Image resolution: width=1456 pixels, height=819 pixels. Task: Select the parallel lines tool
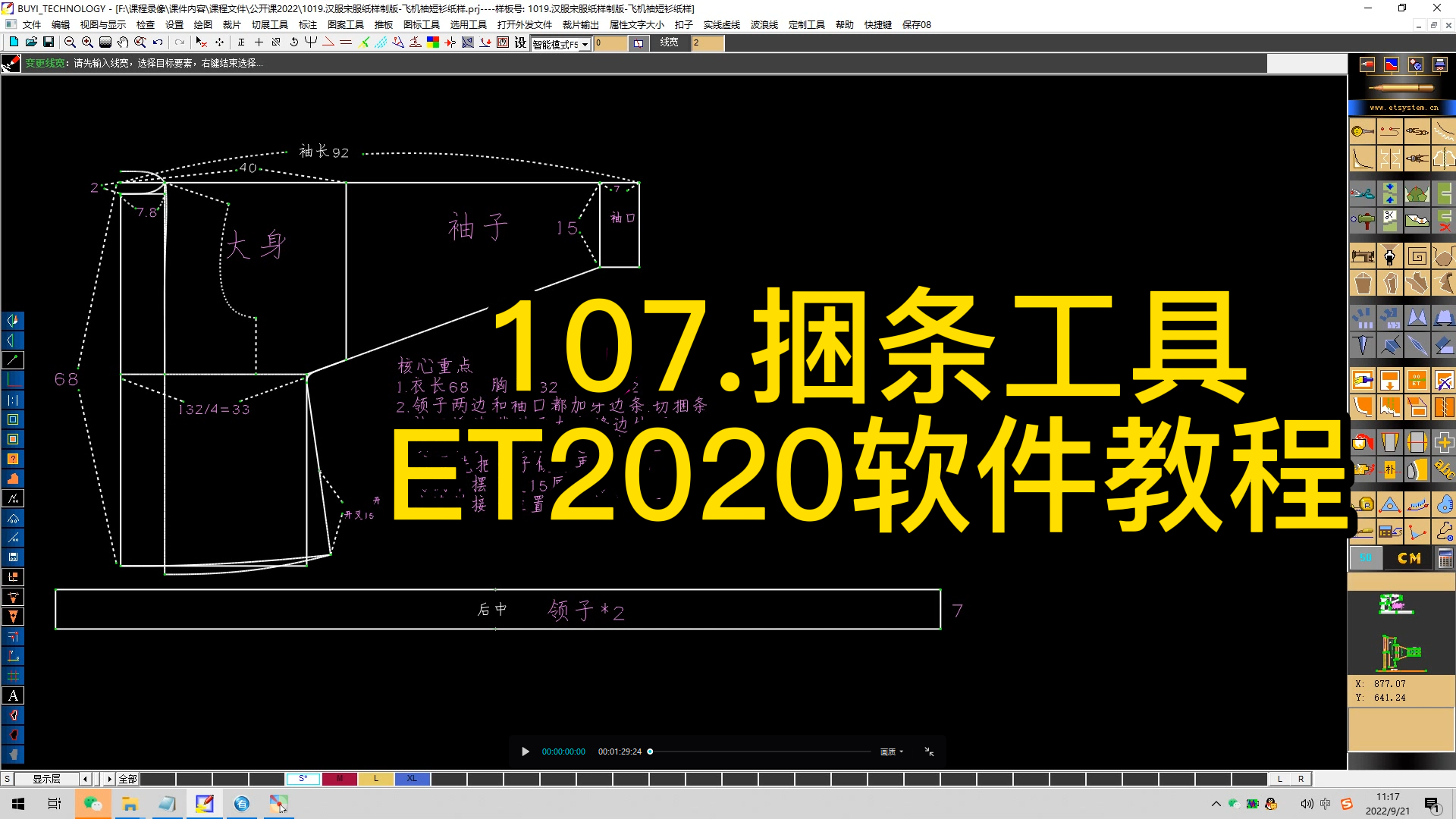(346, 42)
